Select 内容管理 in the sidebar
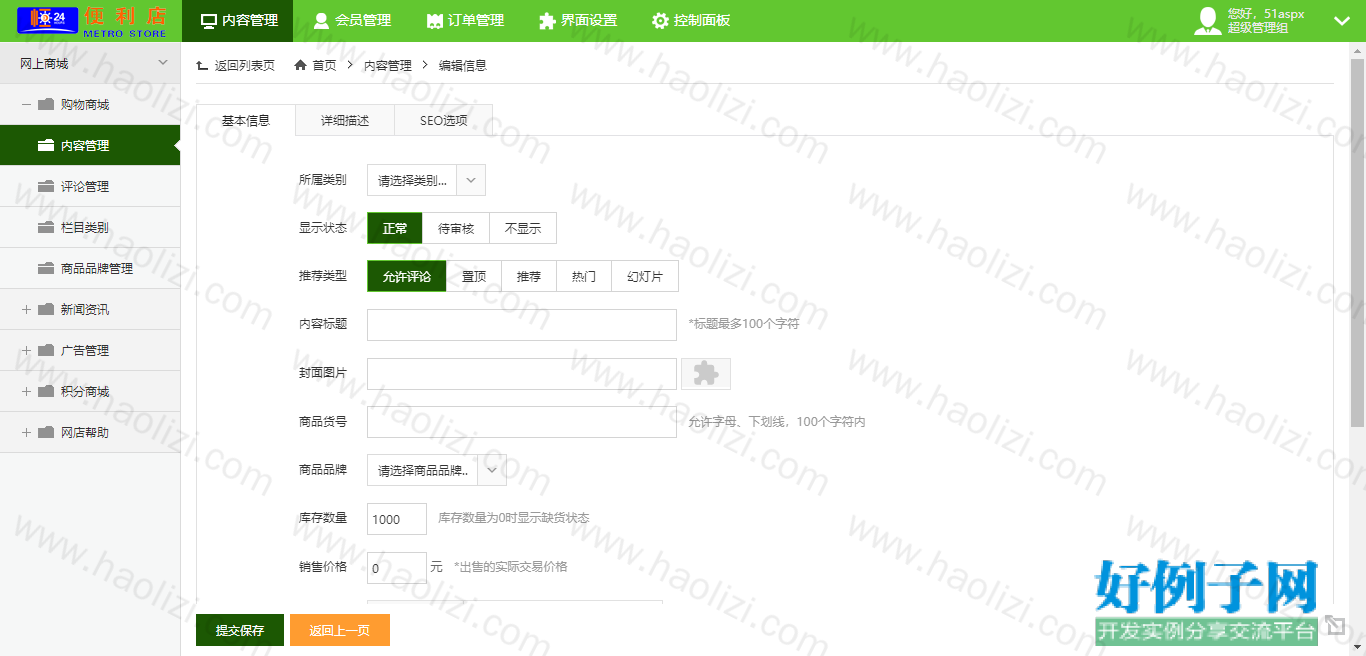Image resolution: width=1366 pixels, height=656 pixels. 90,145
